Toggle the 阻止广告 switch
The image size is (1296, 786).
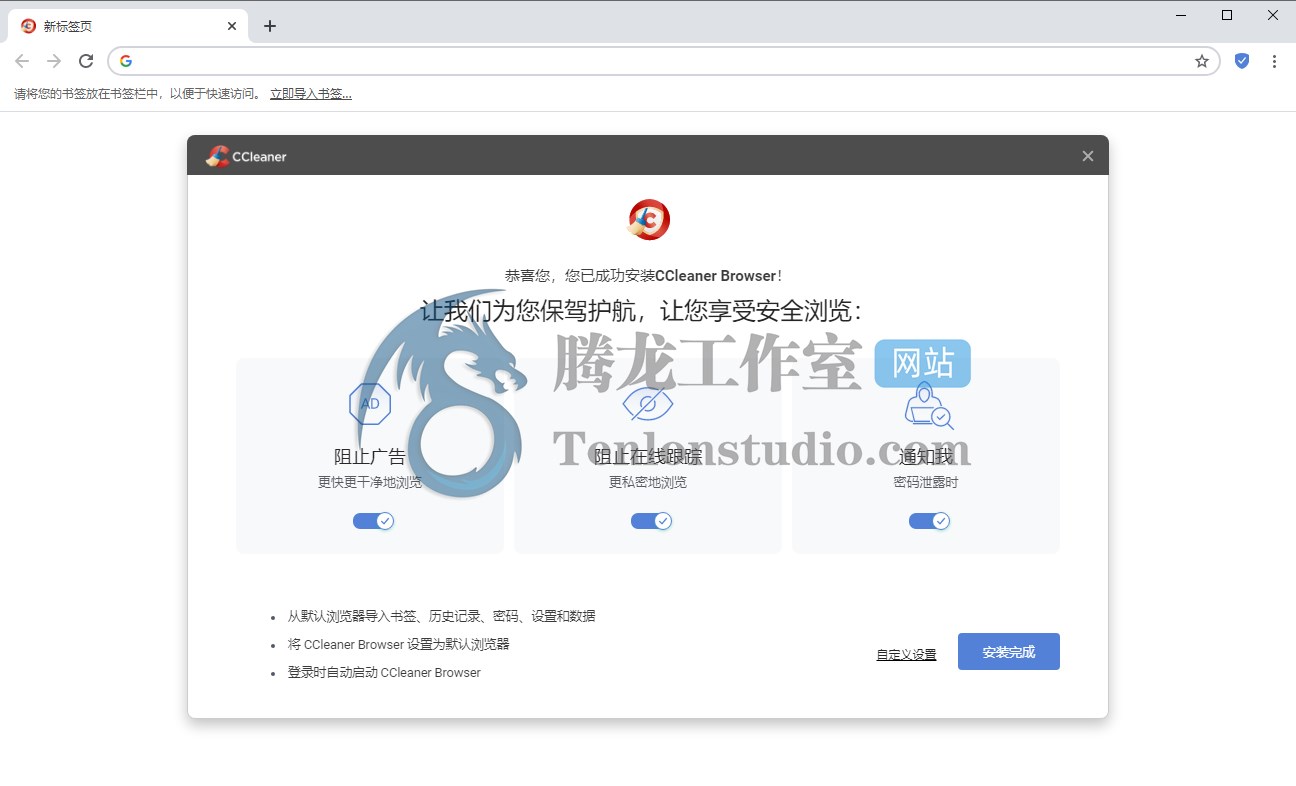tap(373, 521)
